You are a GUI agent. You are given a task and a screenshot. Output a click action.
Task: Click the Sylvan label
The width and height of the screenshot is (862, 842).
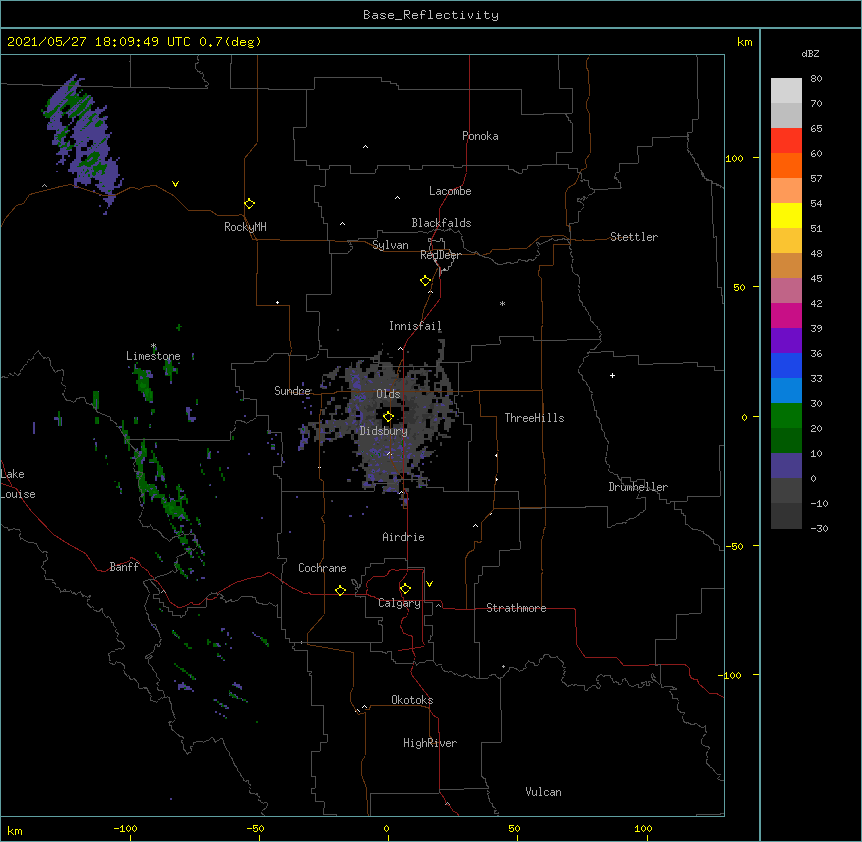[390, 245]
